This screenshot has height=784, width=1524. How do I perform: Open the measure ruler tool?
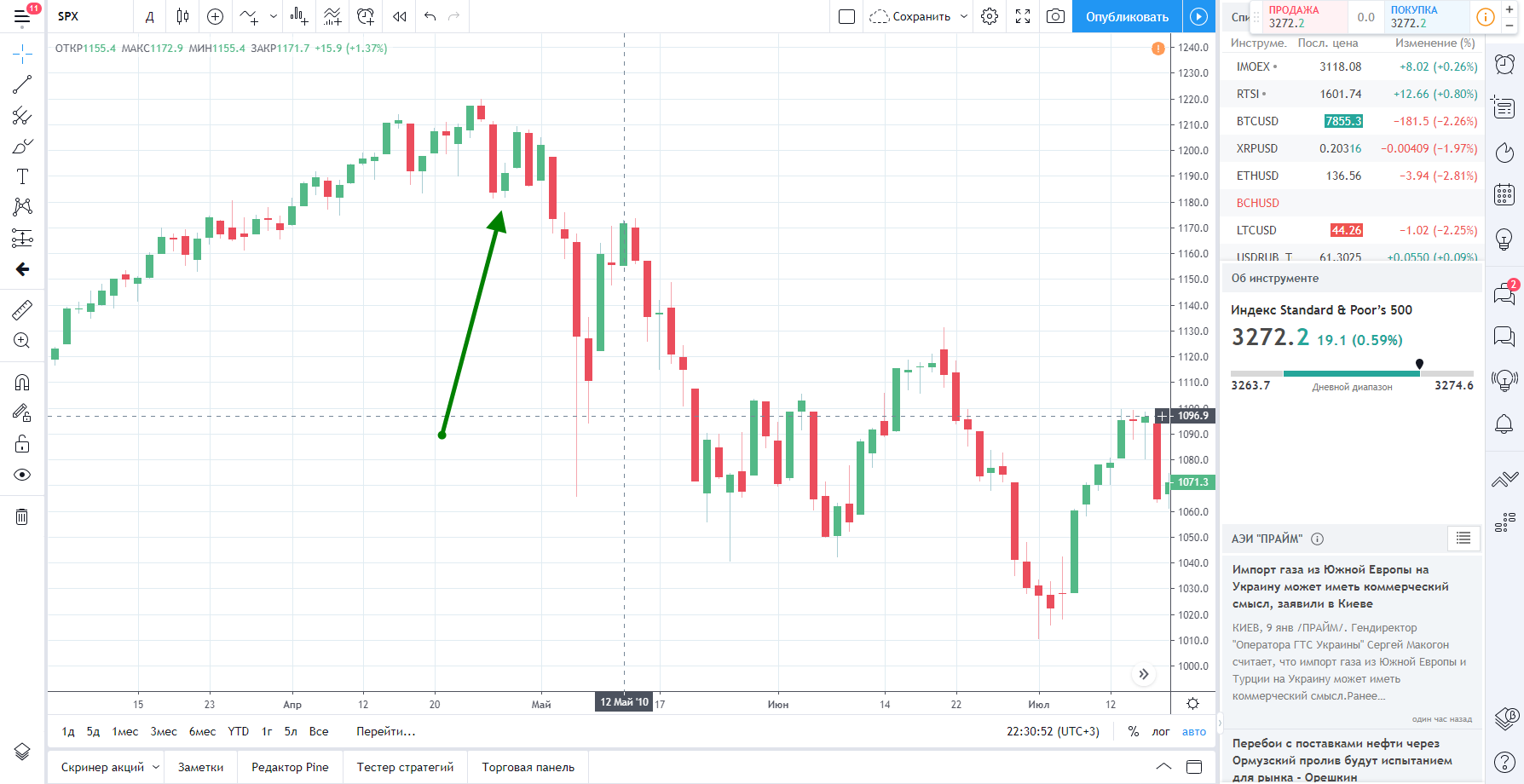(22, 309)
